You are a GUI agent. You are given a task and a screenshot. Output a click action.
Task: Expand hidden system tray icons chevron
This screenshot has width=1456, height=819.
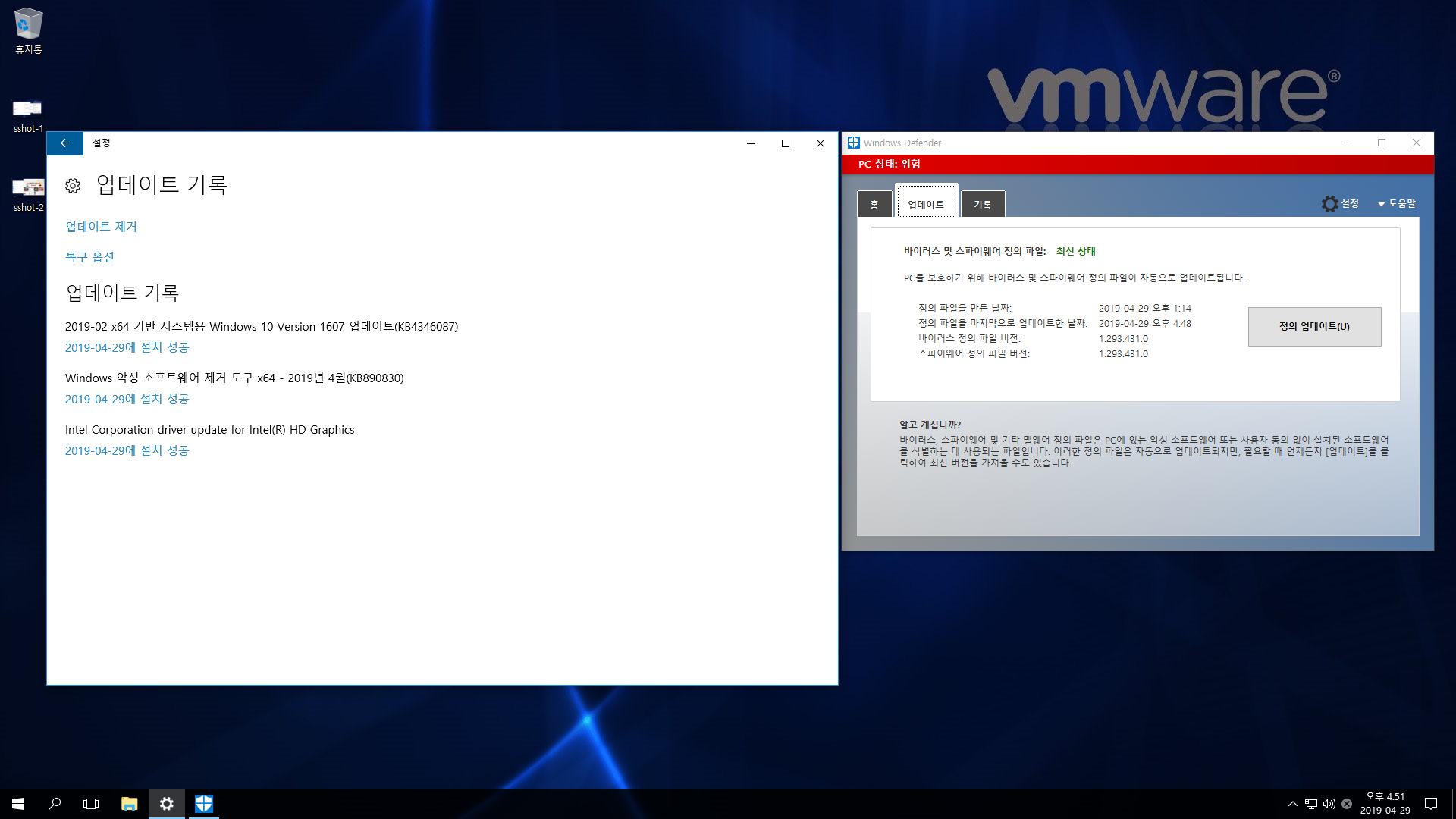pyautogui.click(x=1292, y=804)
